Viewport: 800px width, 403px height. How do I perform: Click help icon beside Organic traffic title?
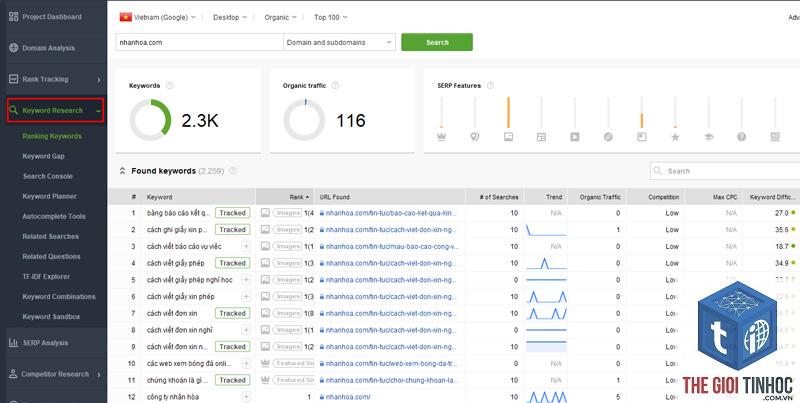coord(335,86)
